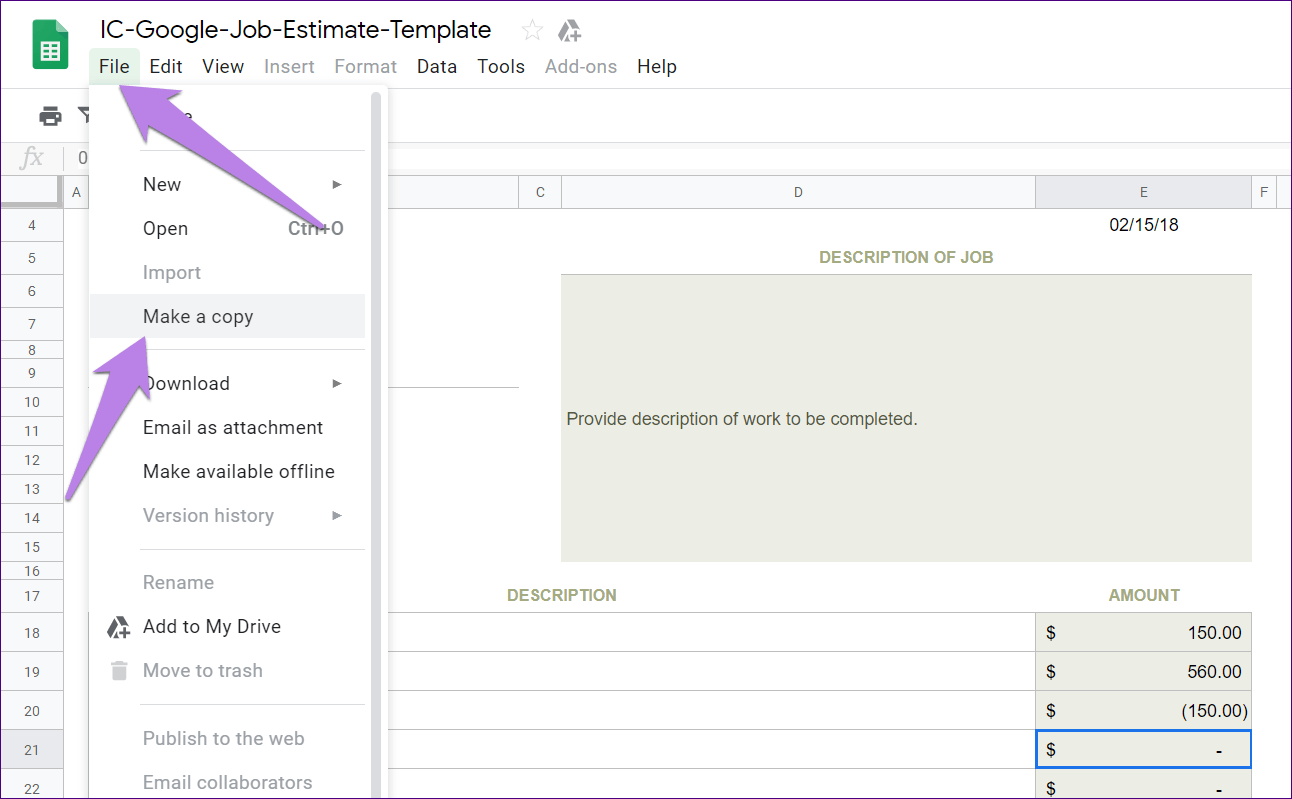Click the amount cell in row 22
This screenshot has height=799, width=1292.
tap(1143, 785)
